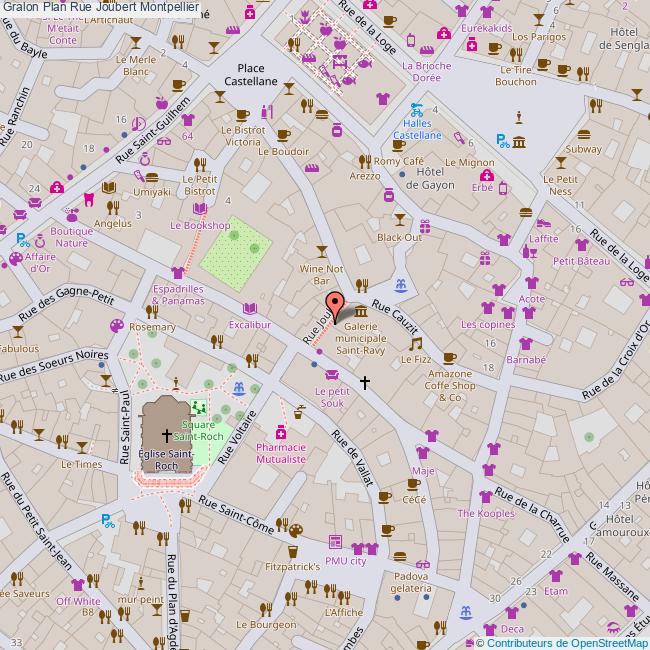The image size is (650, 650).
Task: Select the book icon above Le Bookshop
Action: pos(201,209)
